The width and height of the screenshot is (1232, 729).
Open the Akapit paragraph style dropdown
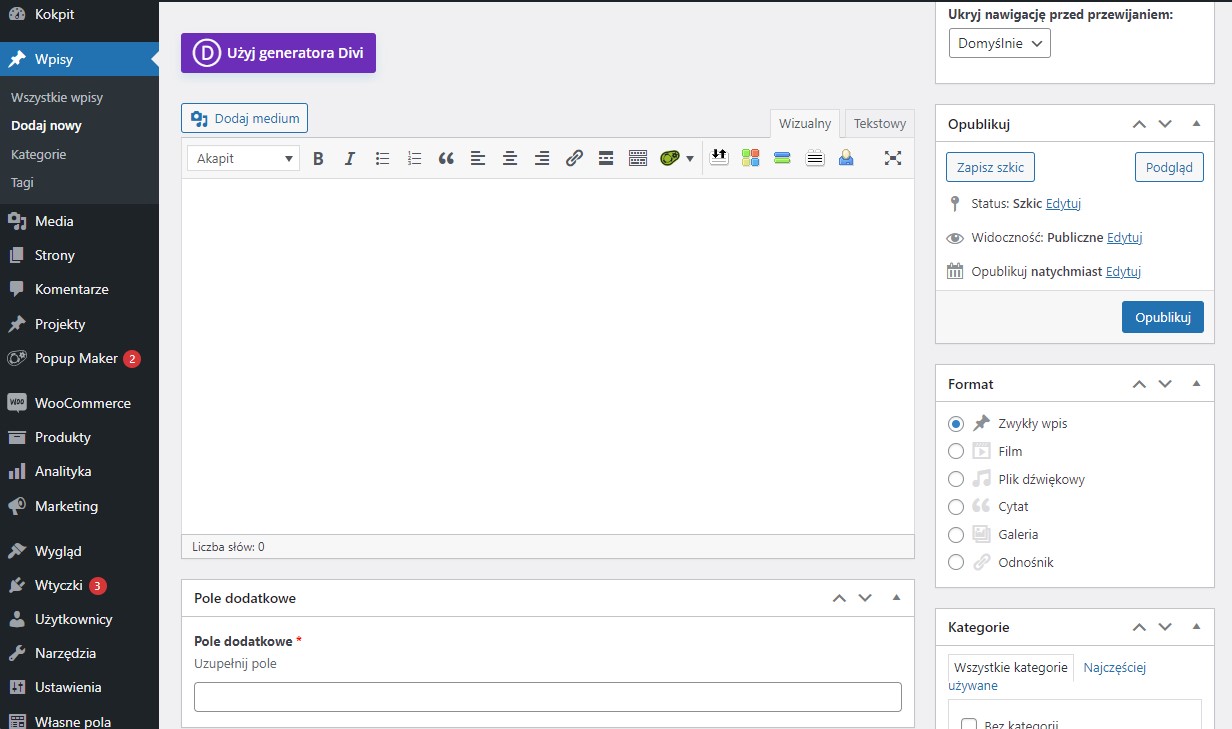coord(243,158)
